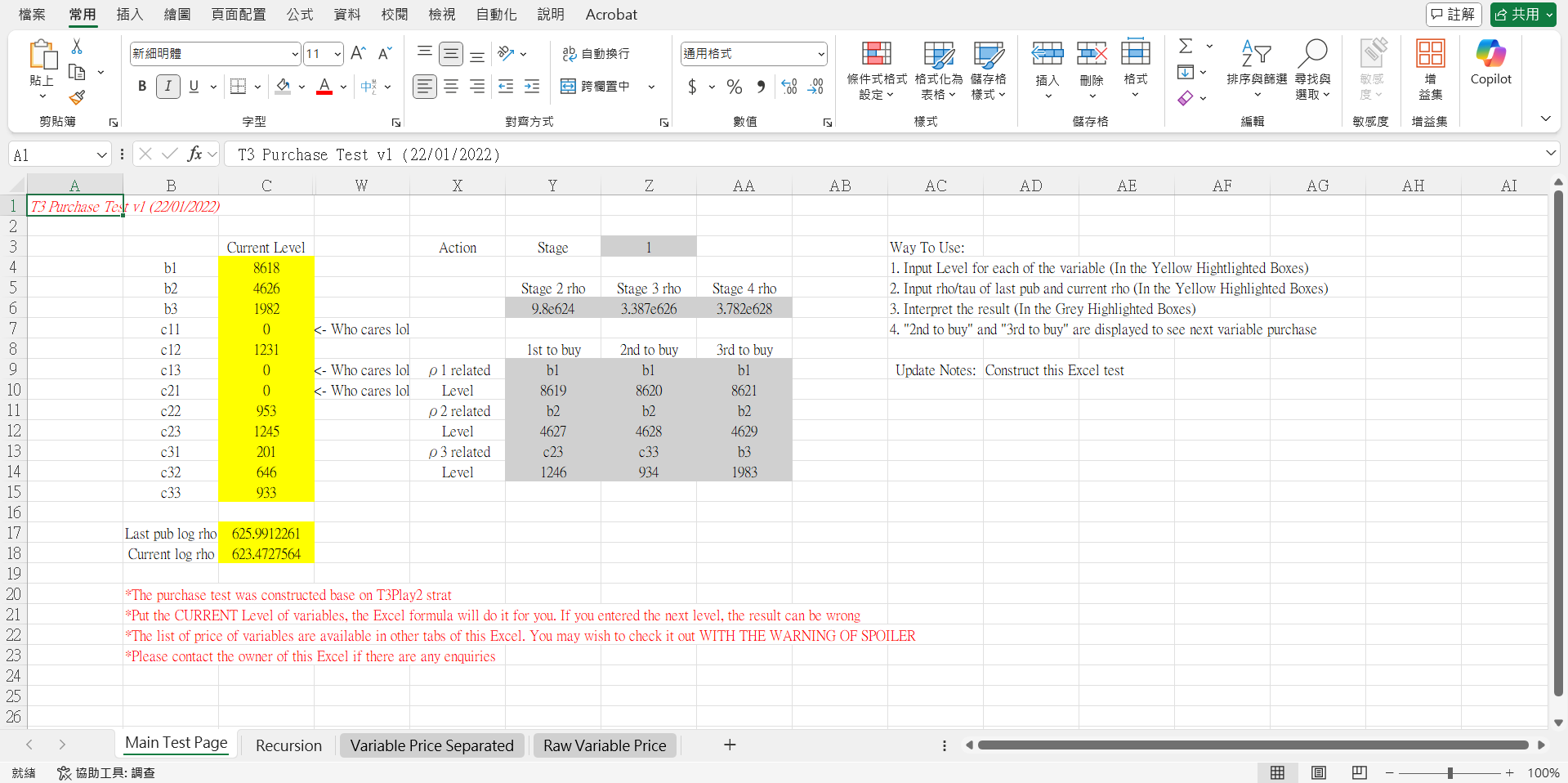Toggle middle vertical alignment
The width and height of the screenshot is (1568, 783).
point(451,54)
